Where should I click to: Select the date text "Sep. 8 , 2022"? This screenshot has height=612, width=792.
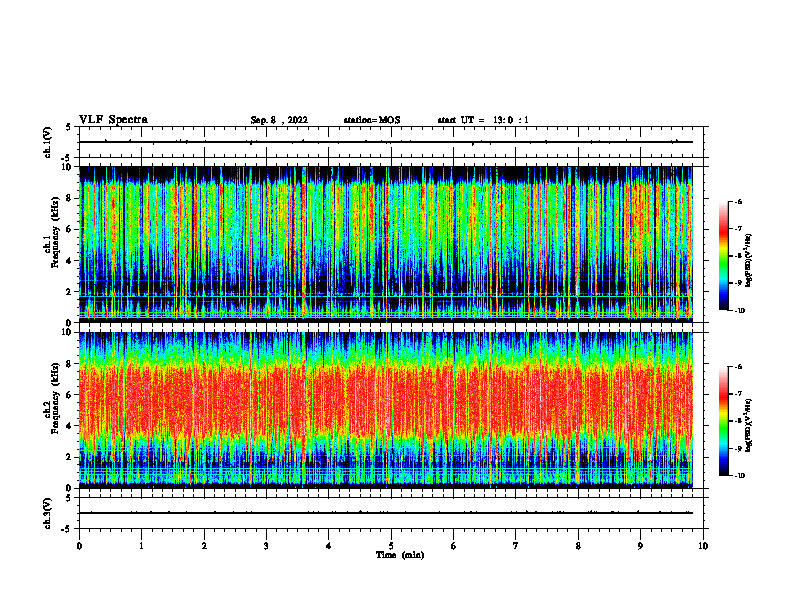pyautogui.click(x=279, y=120)
